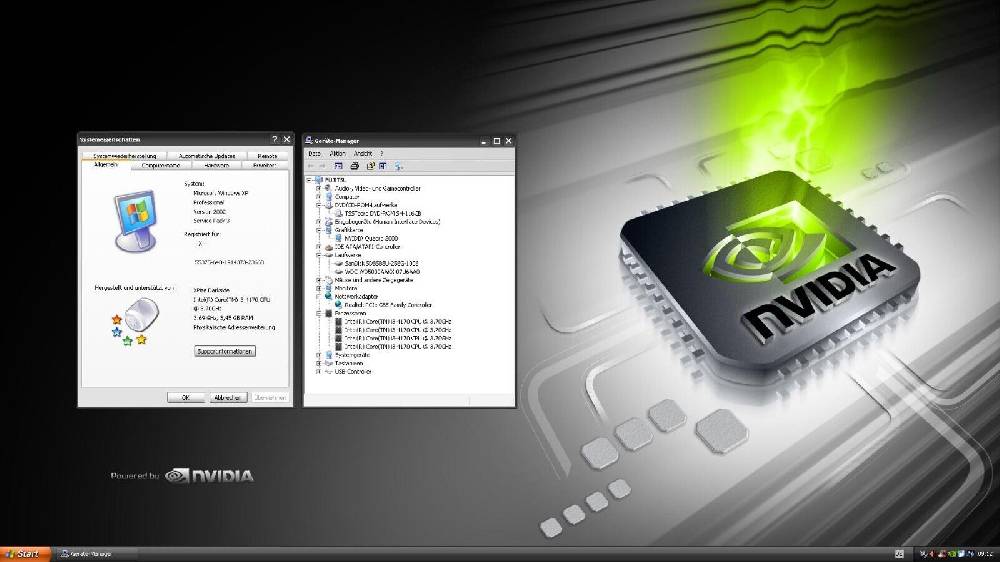The image size is (1000, 562).
Task: Collapse the root computer node in device tree
Action: (x=309, y=180)
